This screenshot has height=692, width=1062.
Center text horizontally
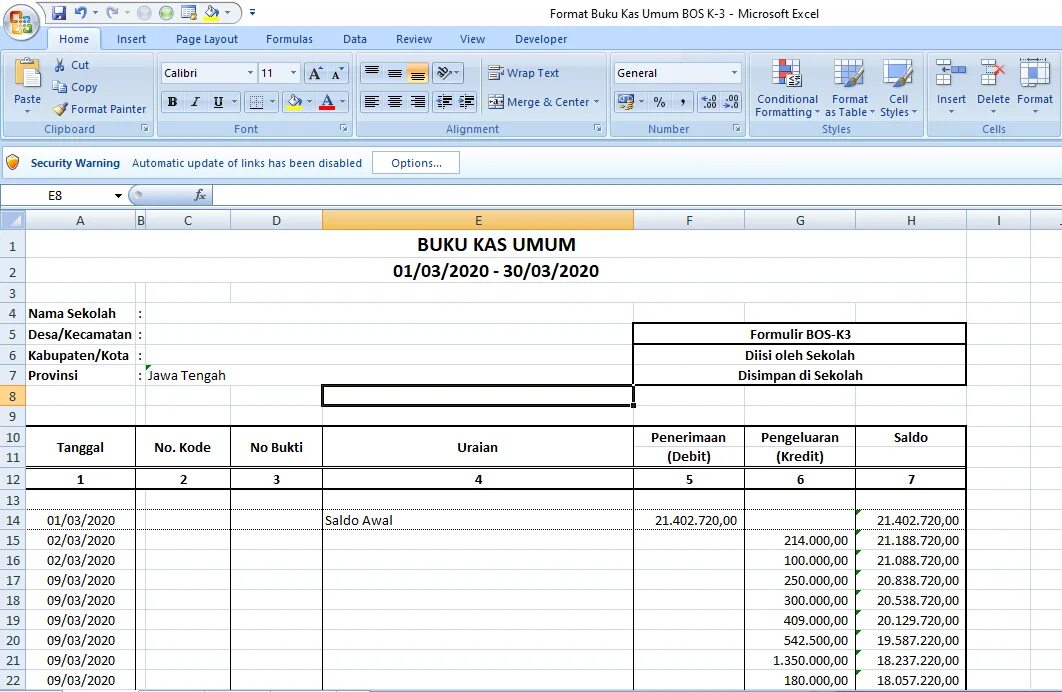click(x=395, y=102)
